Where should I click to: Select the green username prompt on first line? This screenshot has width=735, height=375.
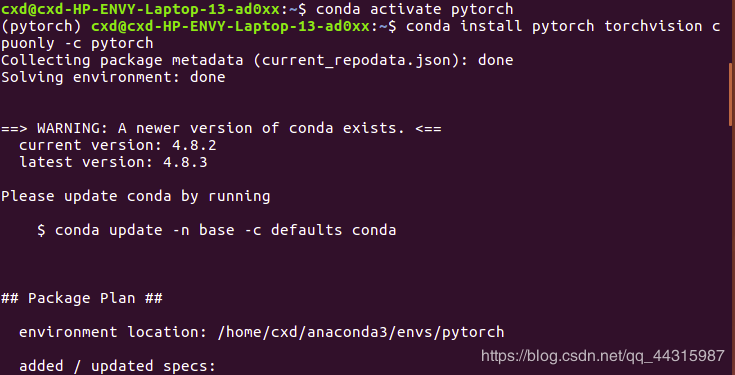141,9
